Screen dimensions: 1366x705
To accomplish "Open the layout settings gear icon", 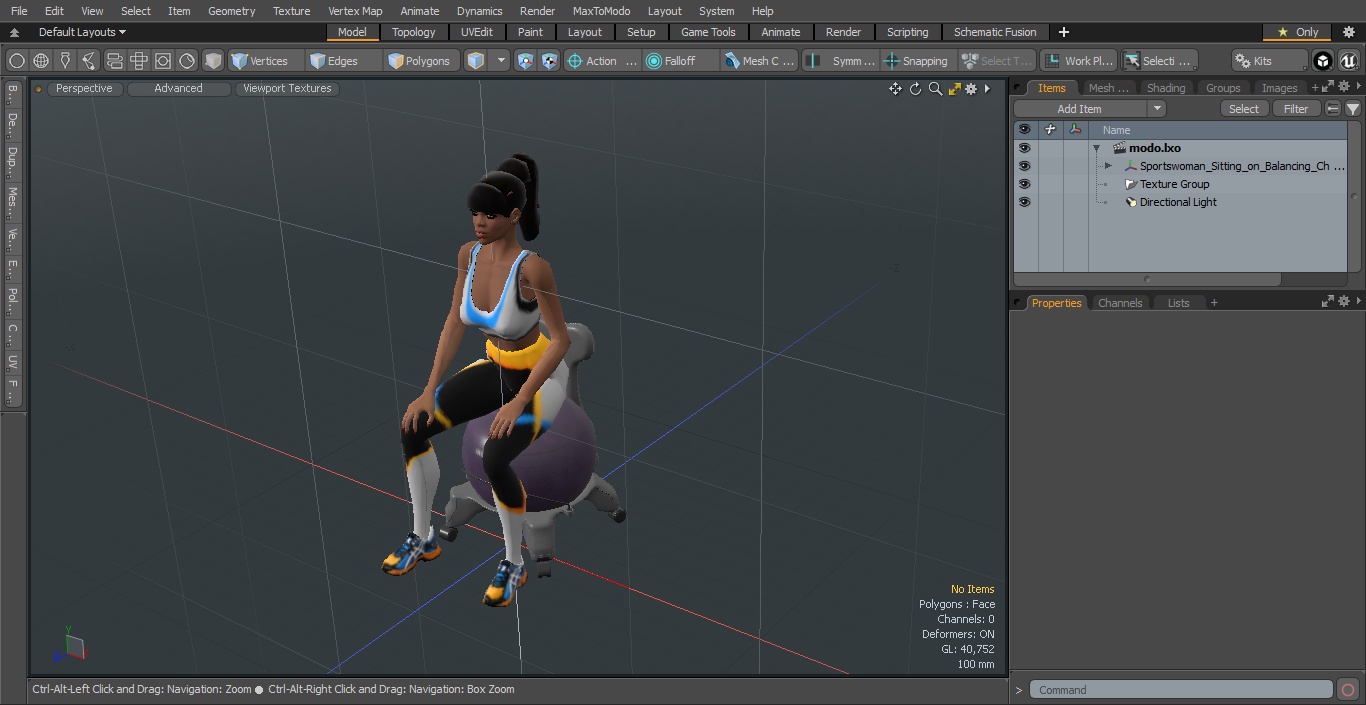I will pos(1348,32).
